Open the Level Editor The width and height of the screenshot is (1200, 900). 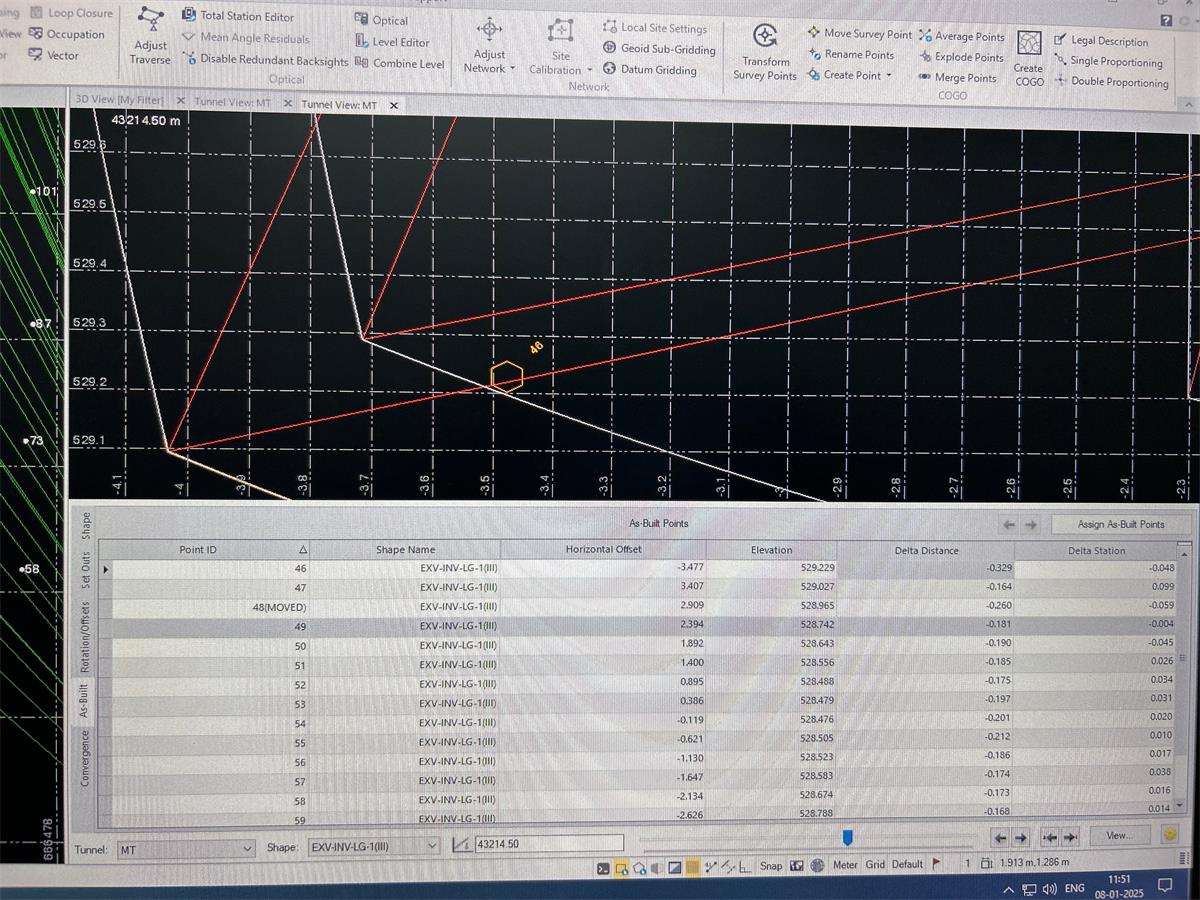[x=392, y=42]
